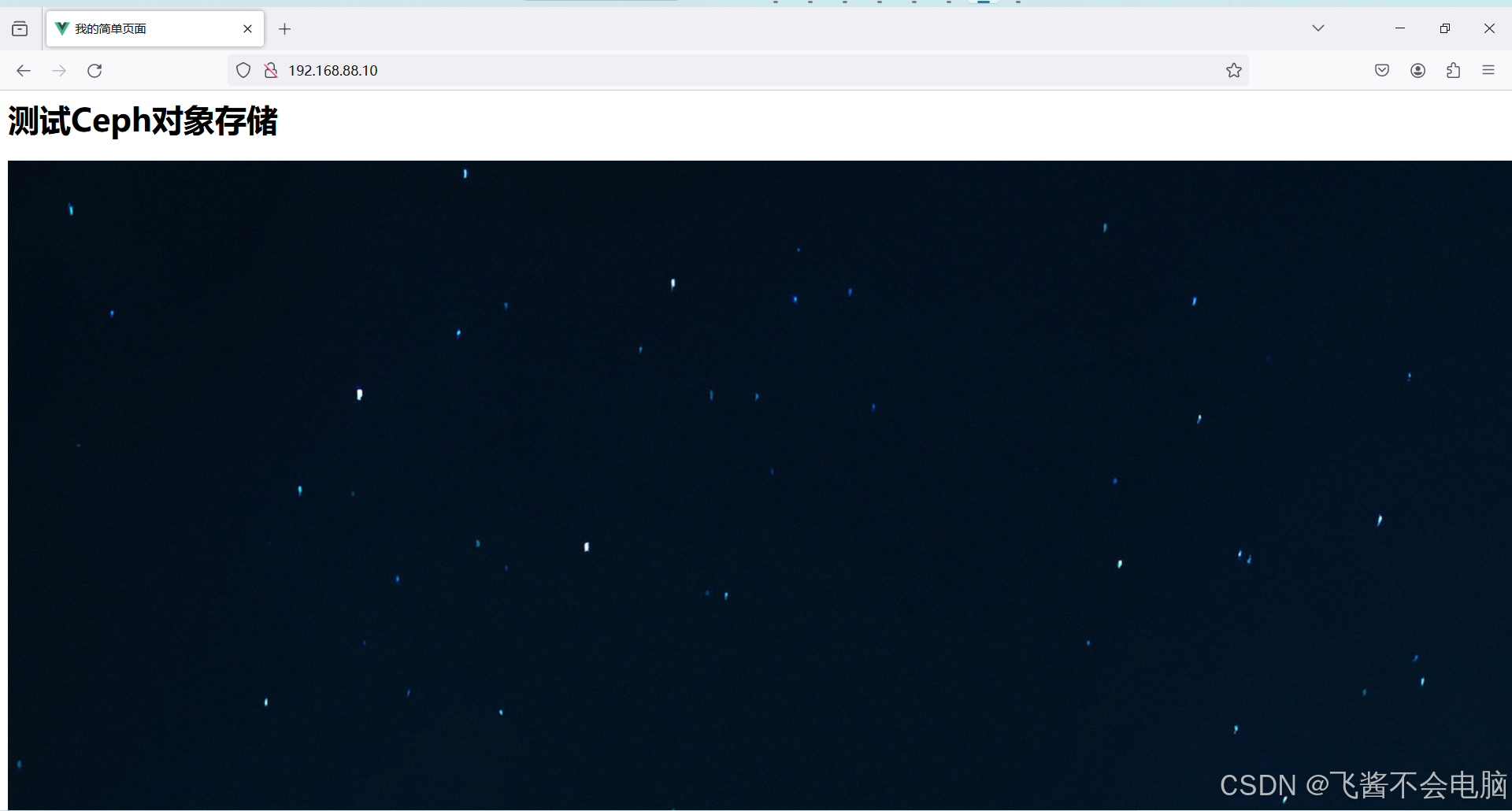The image size is (1512, 811).
Task: Expand the list all tabs dropdown
Action: [x=1317, y=28]
